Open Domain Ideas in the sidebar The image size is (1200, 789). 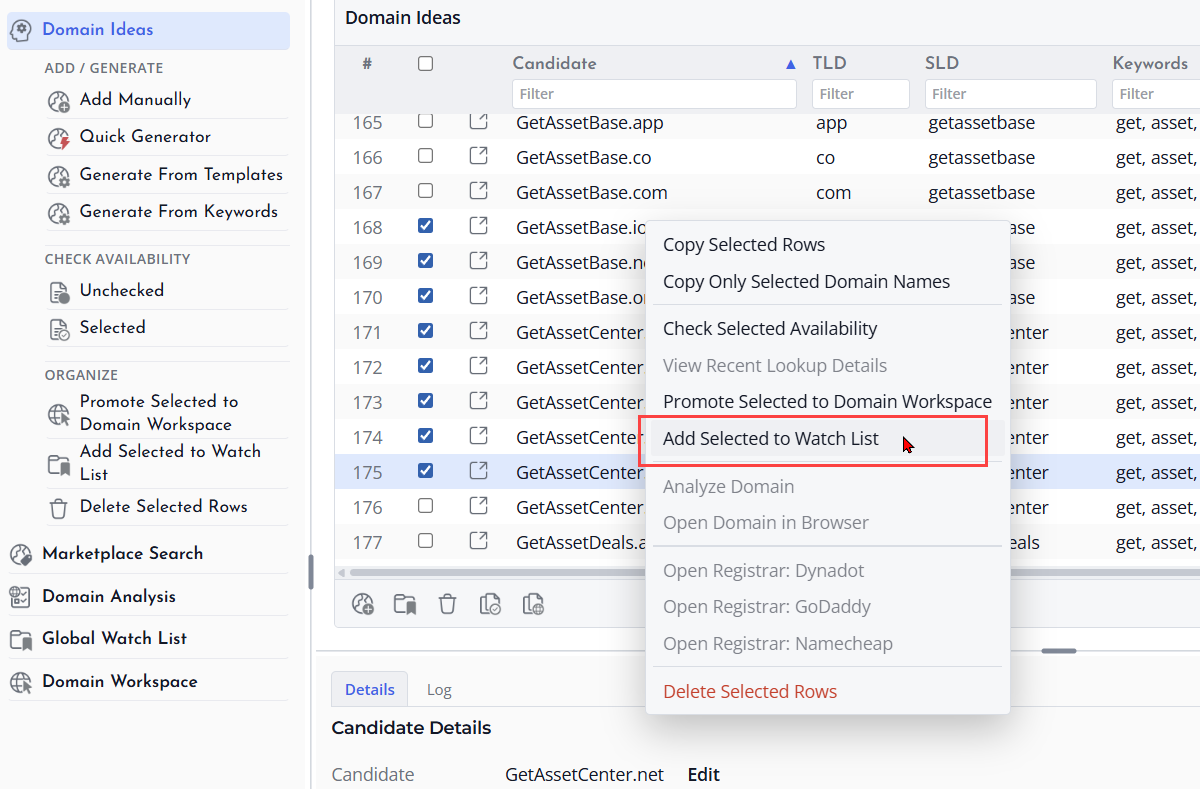(x=148, y=30)
